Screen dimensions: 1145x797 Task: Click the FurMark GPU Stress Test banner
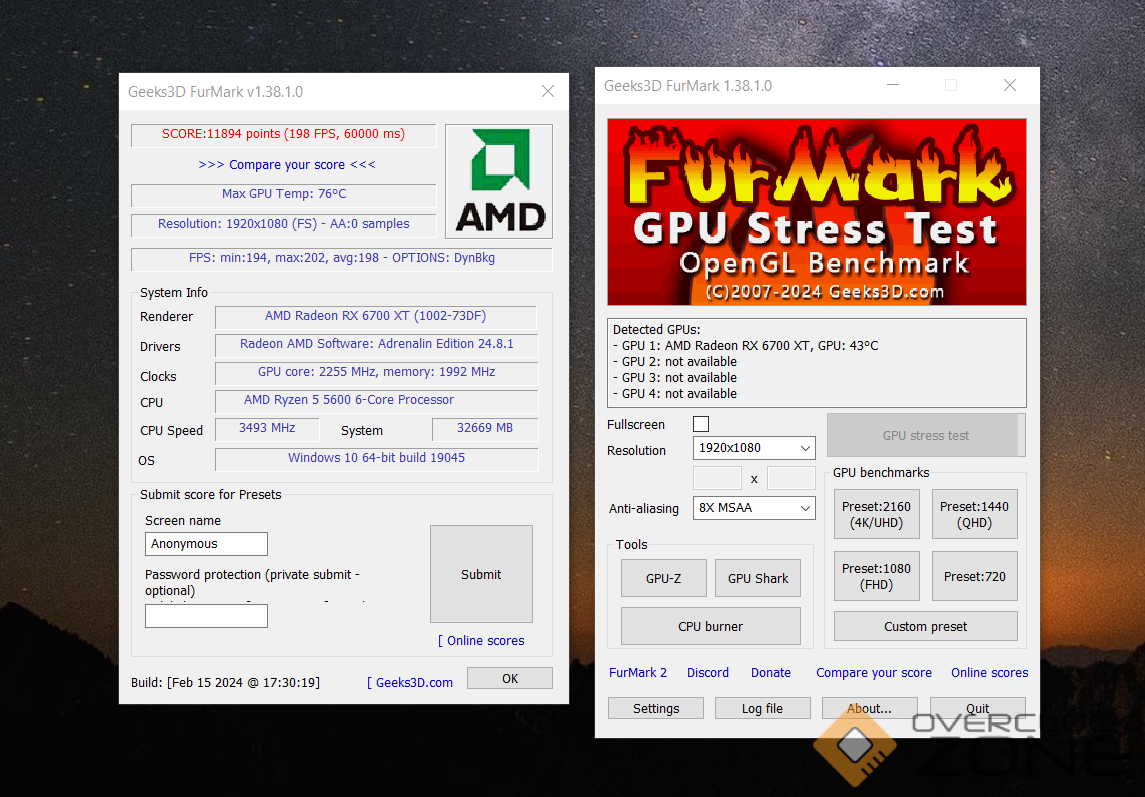pos(816,212)
